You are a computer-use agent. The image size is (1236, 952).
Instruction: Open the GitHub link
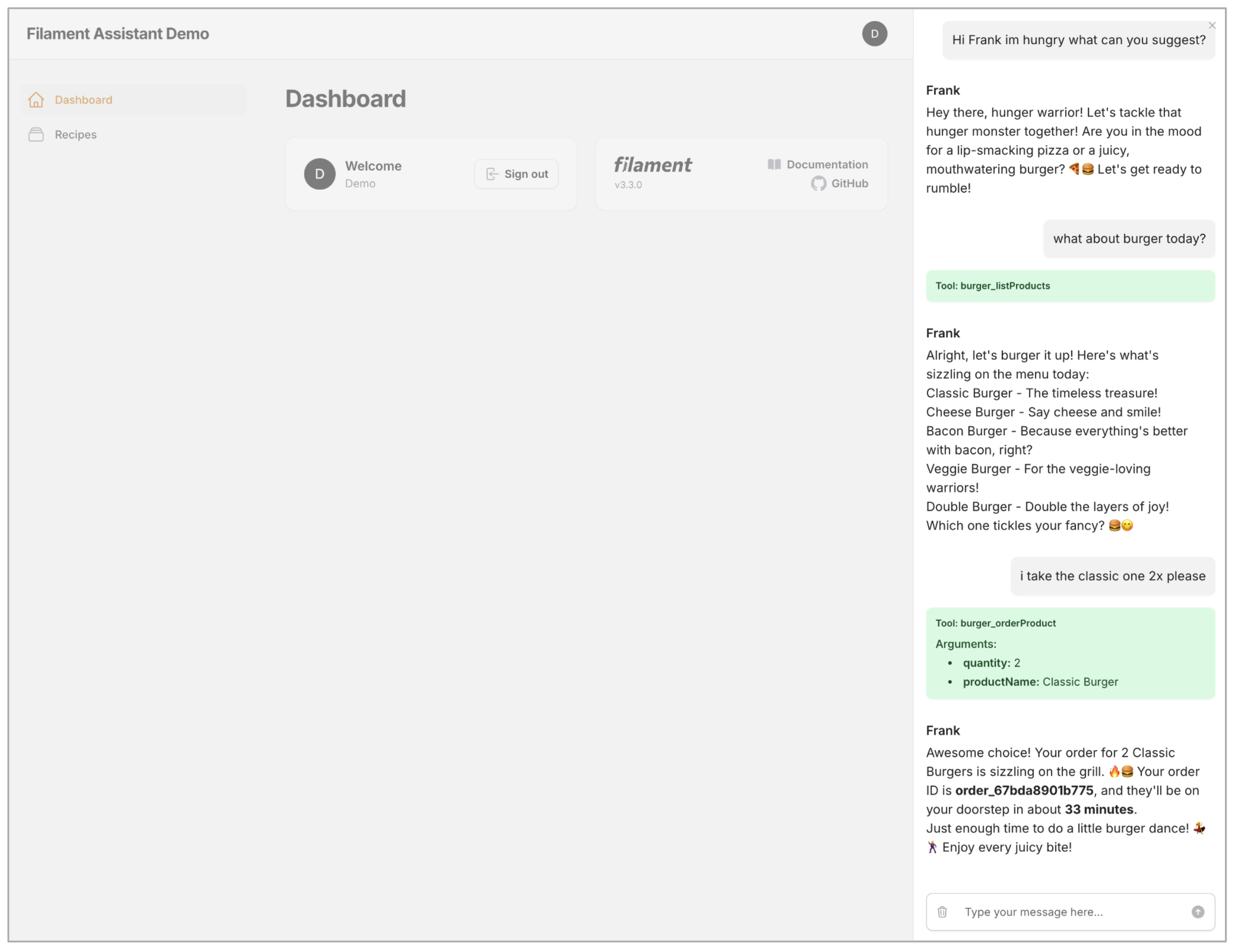[x=849, y=183]
